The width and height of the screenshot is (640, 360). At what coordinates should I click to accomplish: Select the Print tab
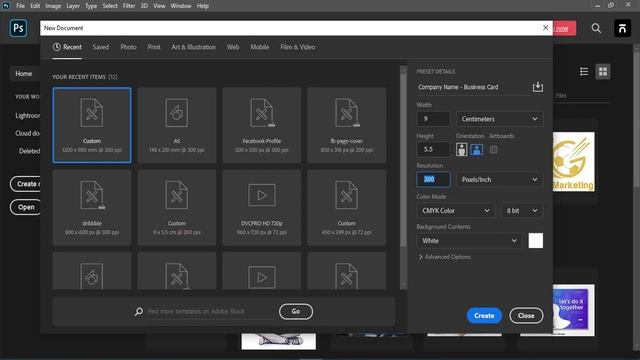(154, 47)
